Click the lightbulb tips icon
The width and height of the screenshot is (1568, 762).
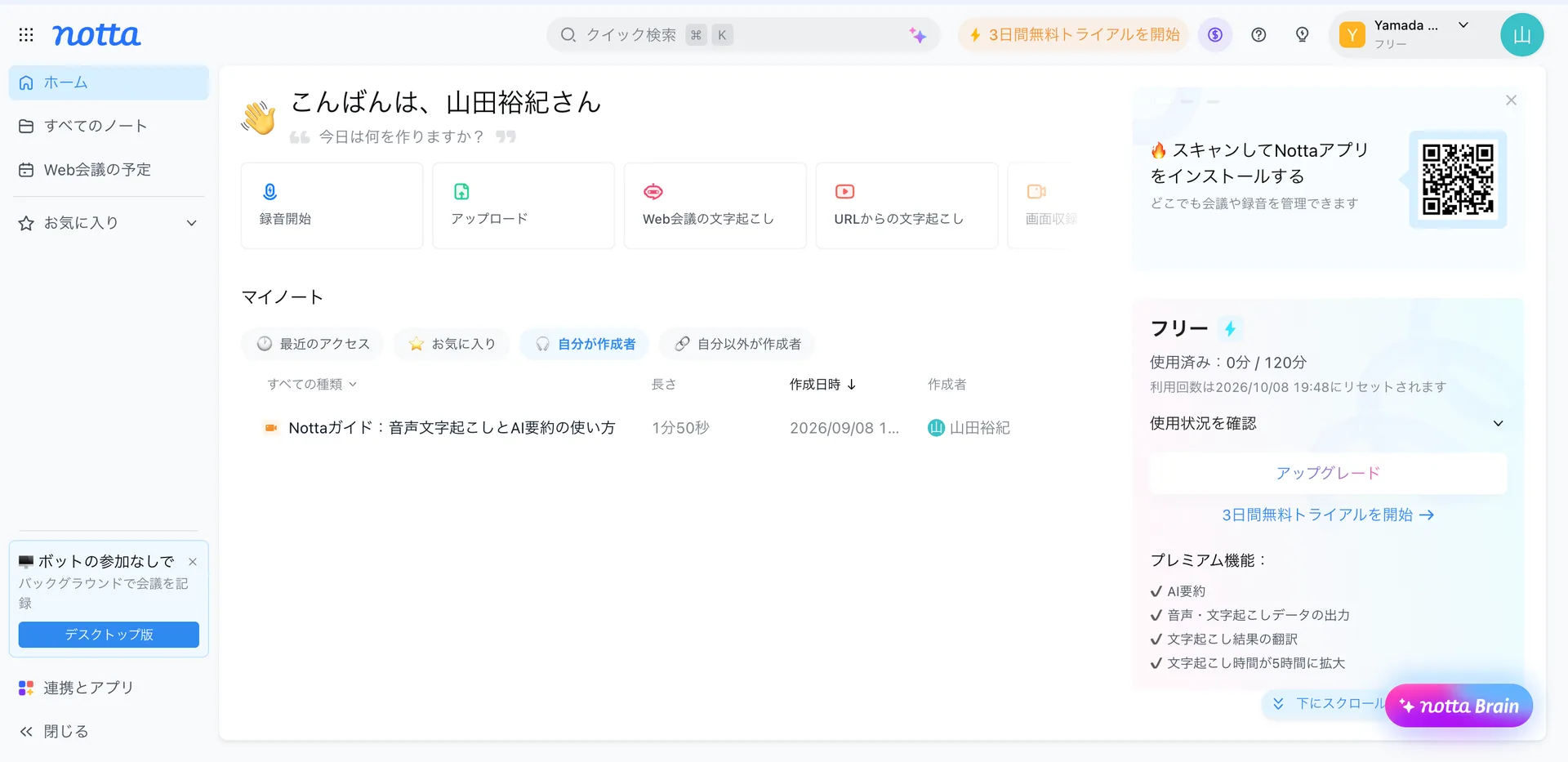pos(1303,35)
